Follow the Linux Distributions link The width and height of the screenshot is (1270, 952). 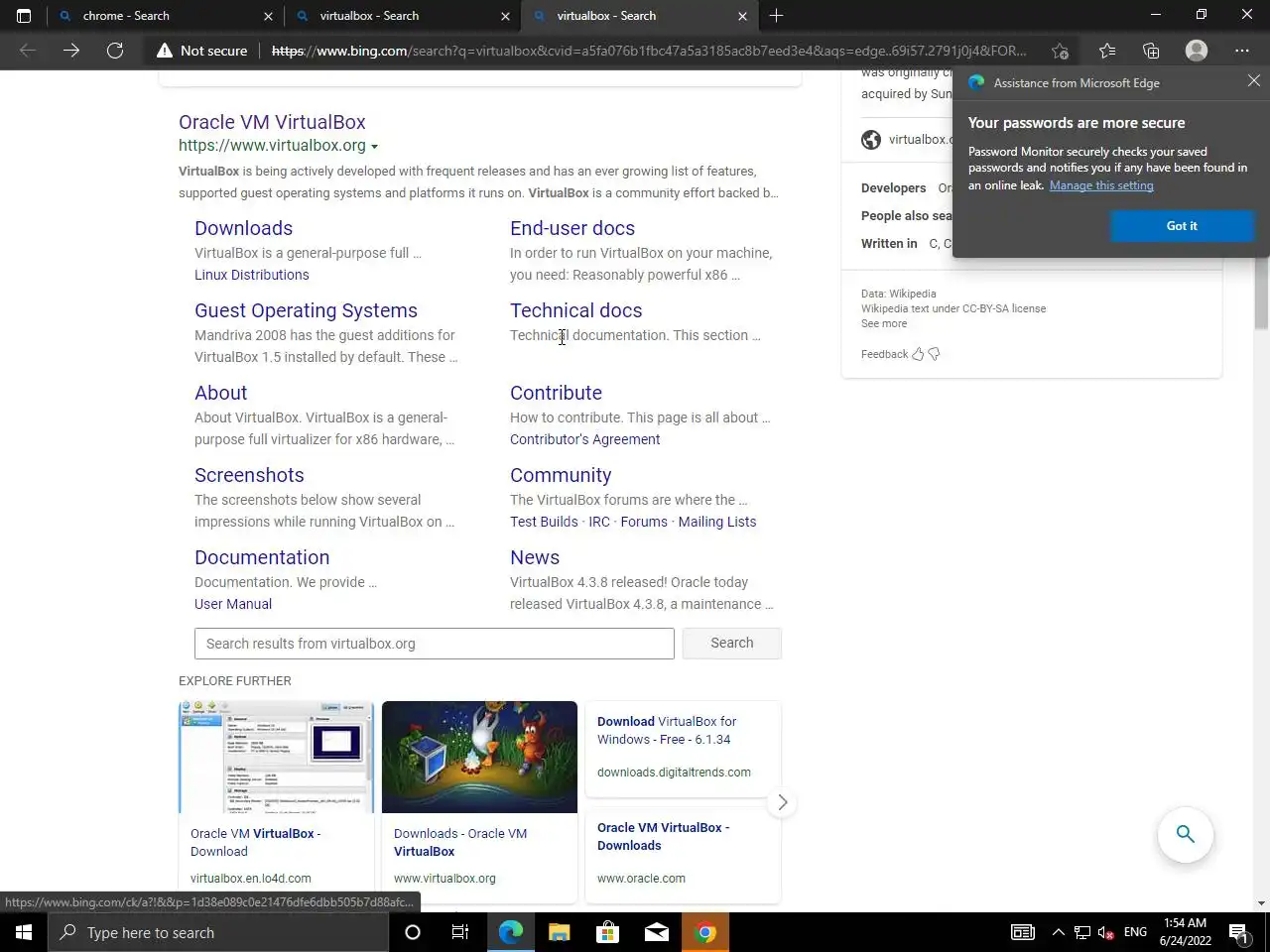tap(251, 275)
